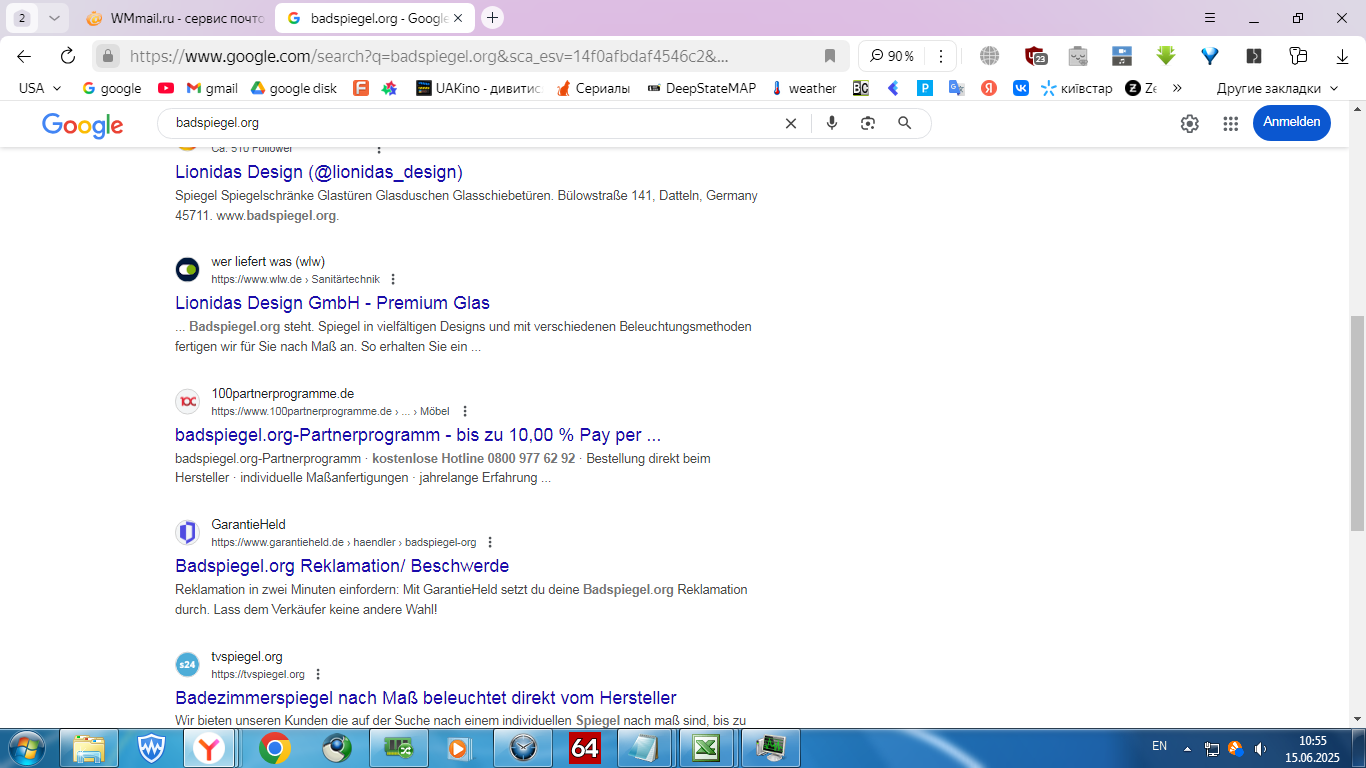Clear the Google search box with the X

[790, 123]
